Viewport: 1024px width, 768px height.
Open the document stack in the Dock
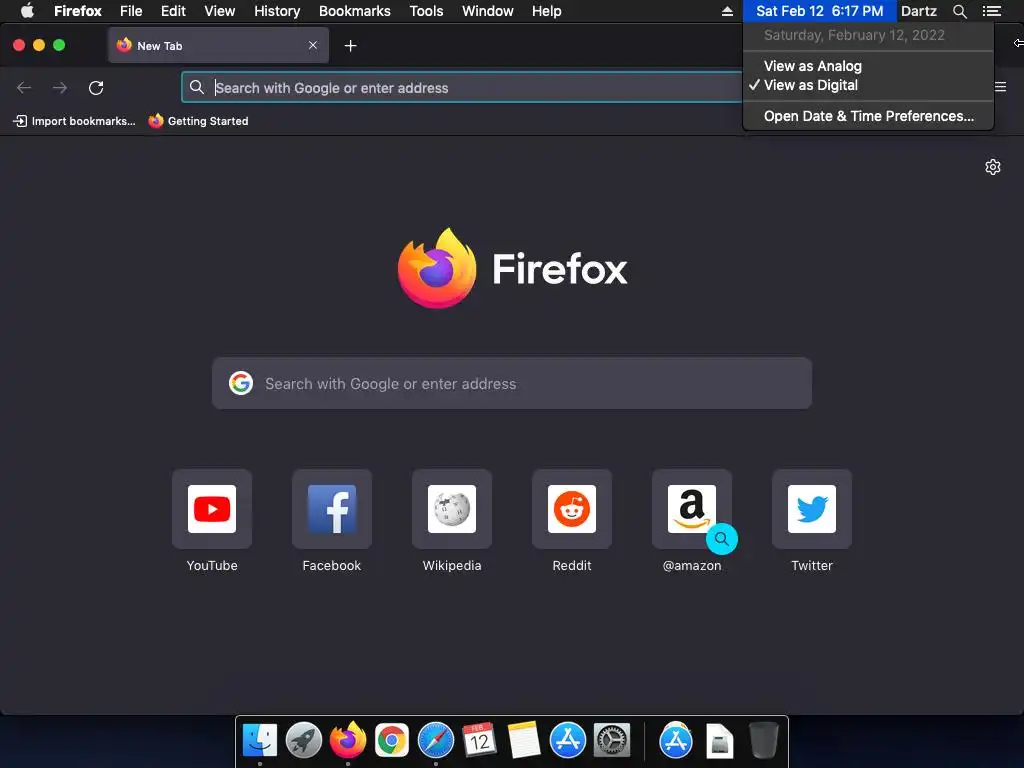[x=720, y=741]
